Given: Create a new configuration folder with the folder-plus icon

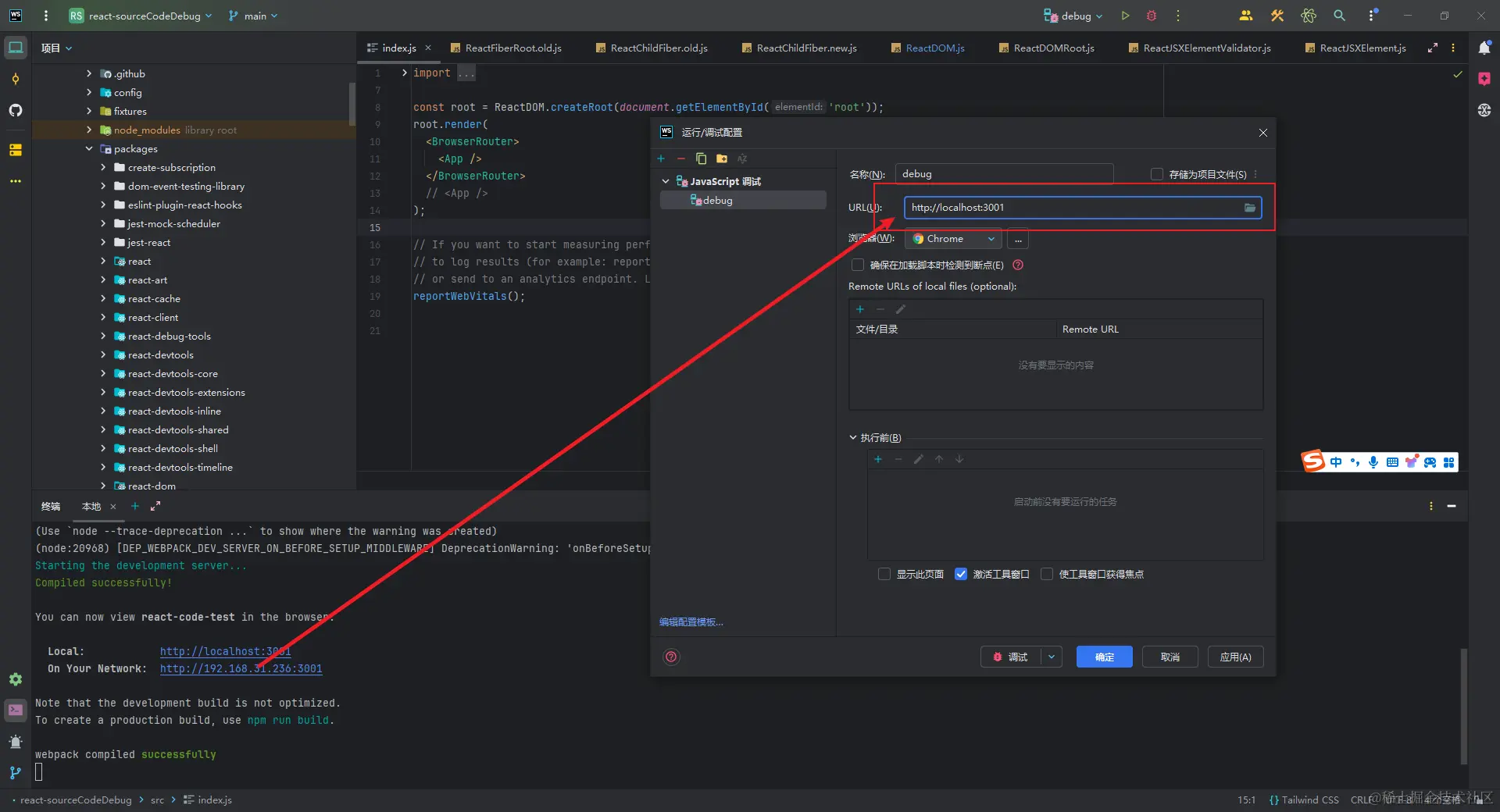Looking at the screenshot, I should pyautogui.click(x=722, y=158).
